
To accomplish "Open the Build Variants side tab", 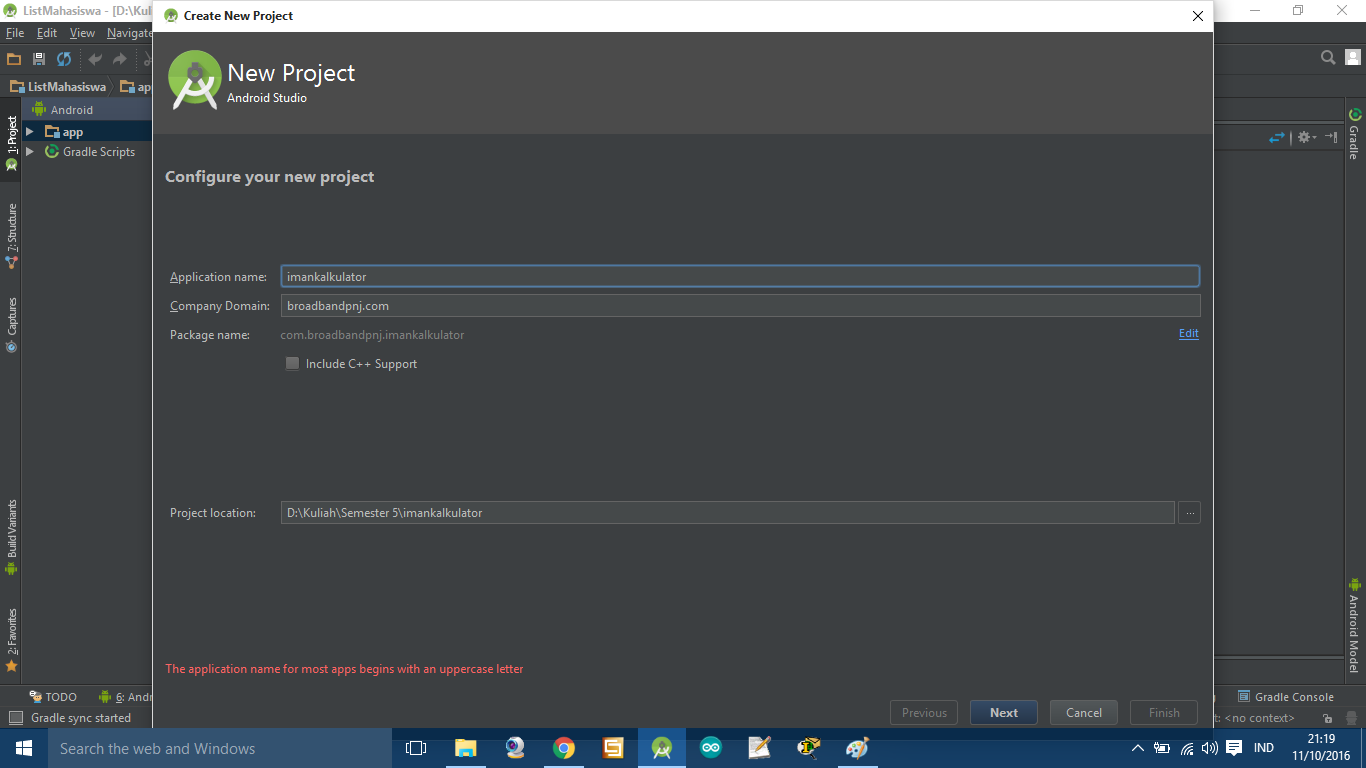I will 11,537.
